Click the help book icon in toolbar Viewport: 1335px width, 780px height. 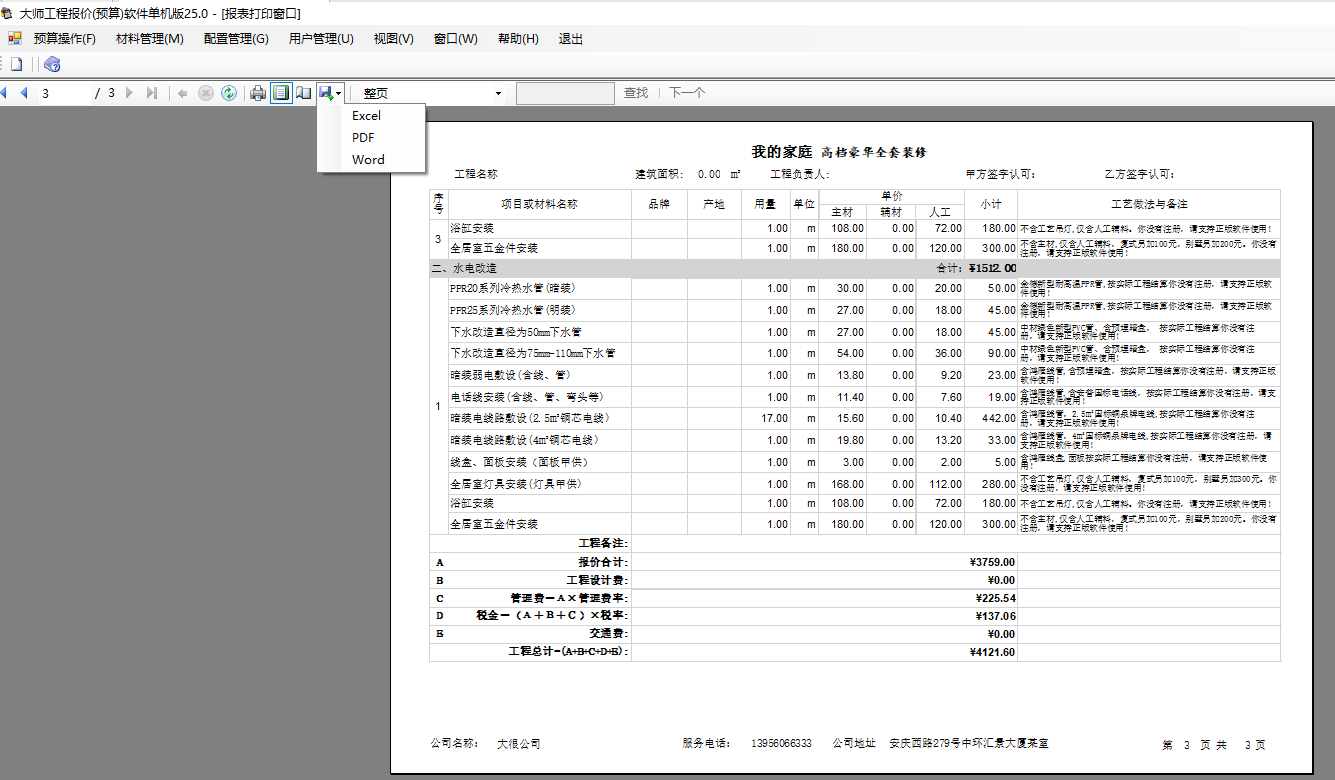tap(52, 65)
